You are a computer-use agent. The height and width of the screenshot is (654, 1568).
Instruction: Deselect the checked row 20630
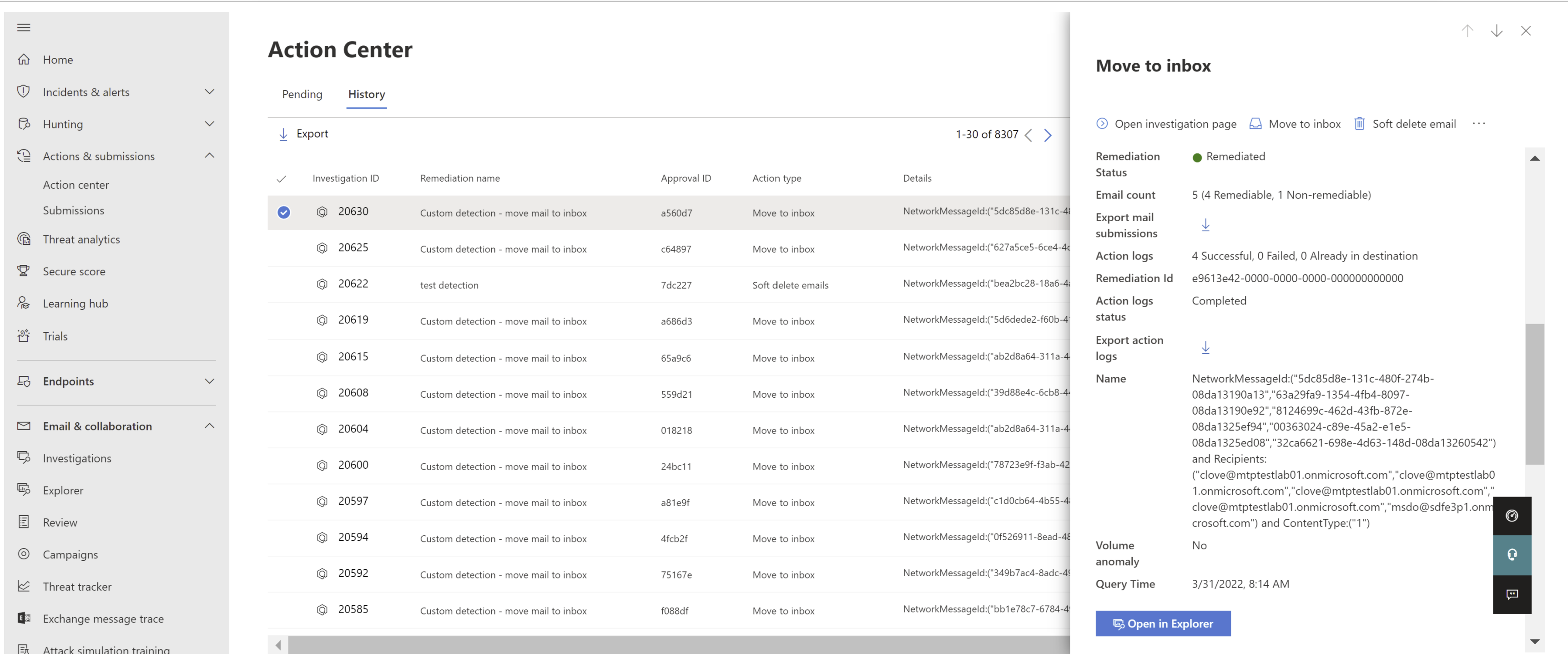pos(284,213)
